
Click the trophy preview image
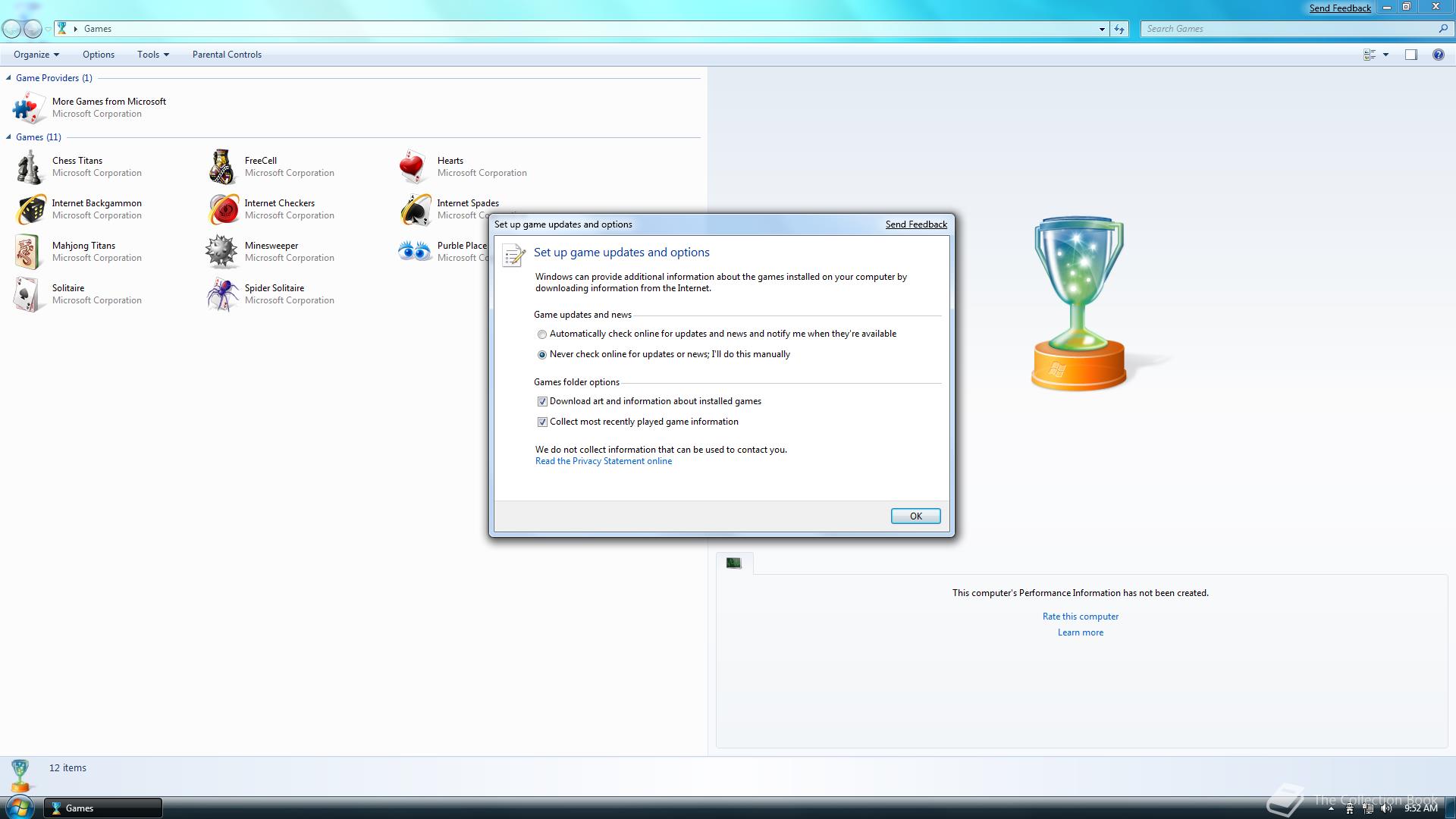click(1079, 304)
